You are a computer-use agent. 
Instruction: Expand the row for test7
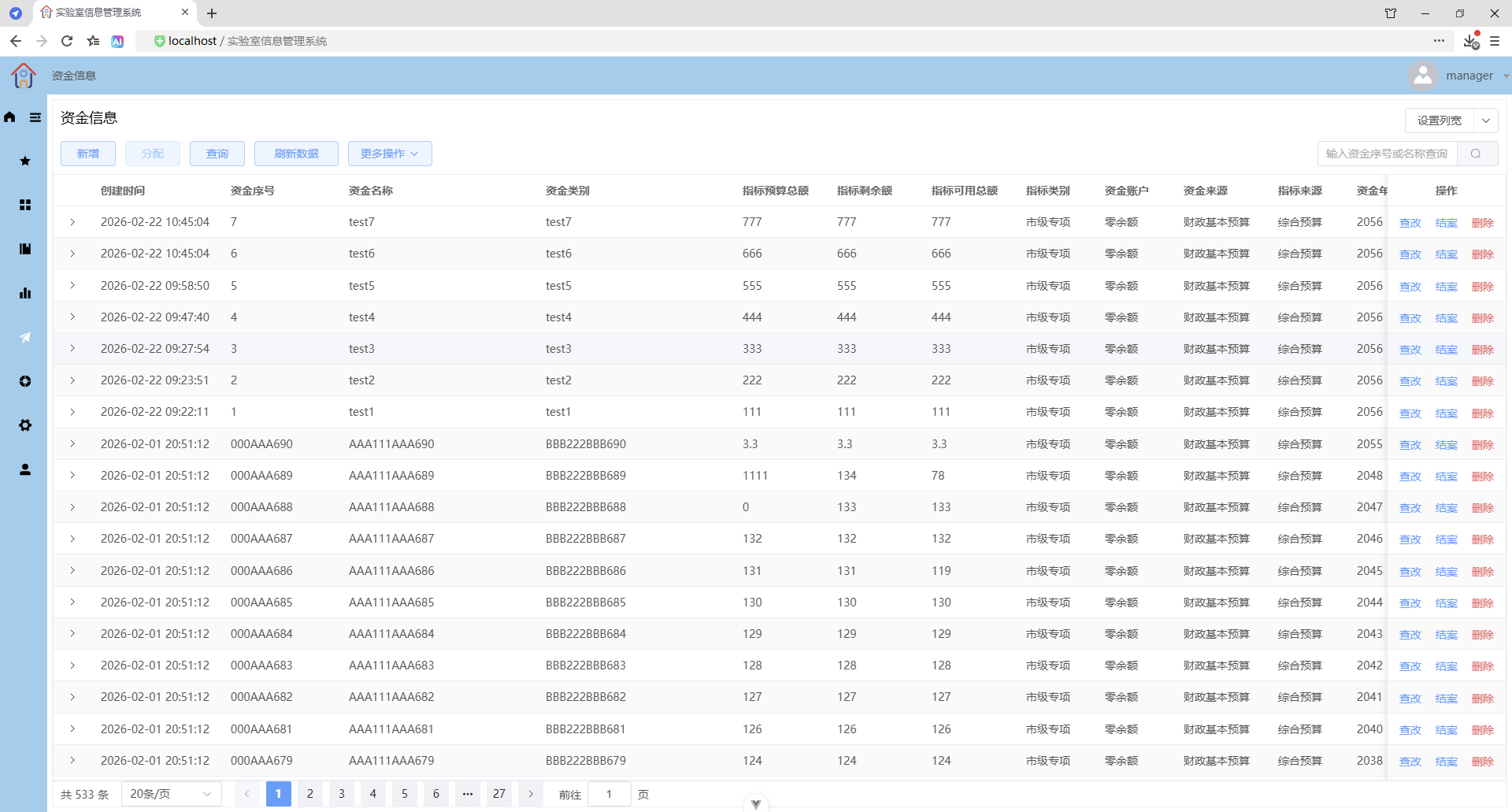click(x=72, y=222)
